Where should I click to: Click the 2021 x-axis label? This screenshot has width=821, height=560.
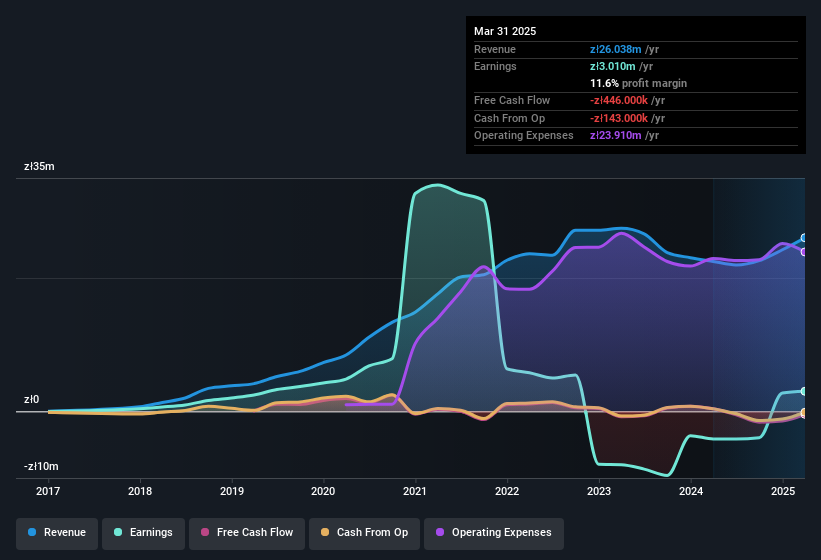(x=415, y=491)
